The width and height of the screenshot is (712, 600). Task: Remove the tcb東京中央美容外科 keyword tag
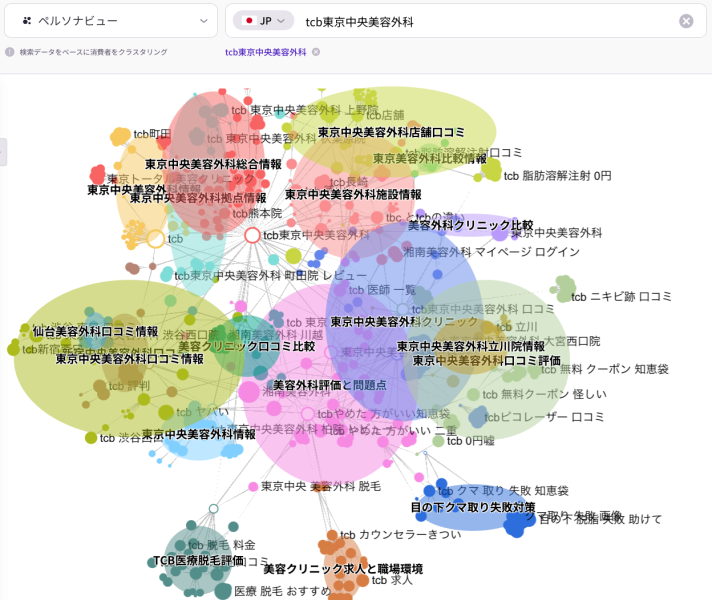click(316, 52)
